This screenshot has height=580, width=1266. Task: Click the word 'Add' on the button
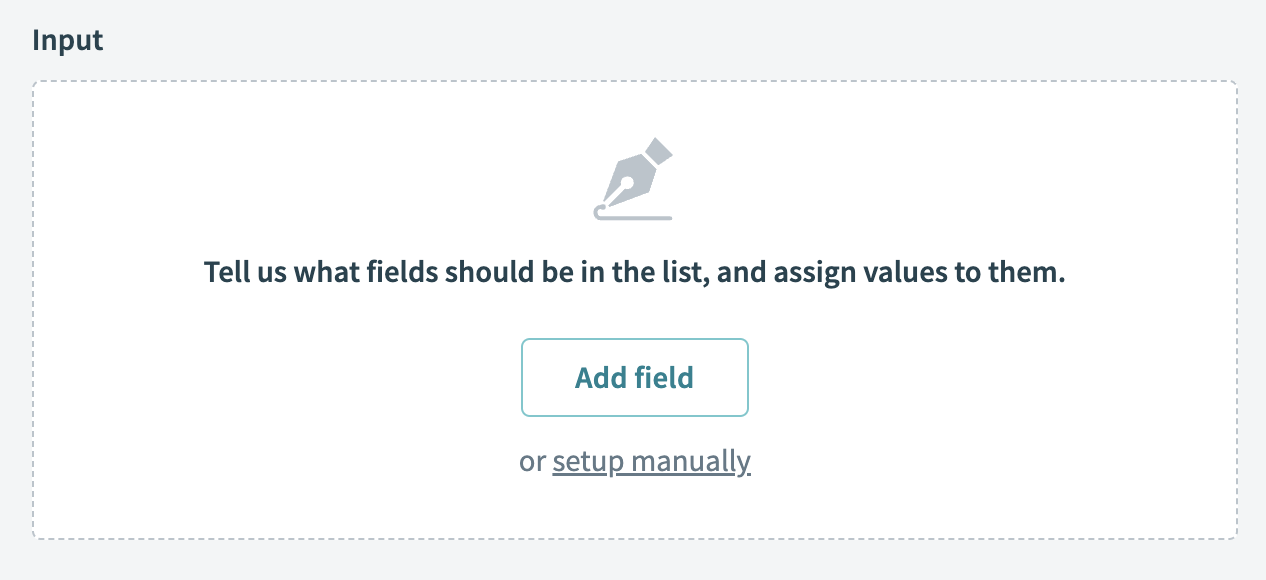[600, 377]
